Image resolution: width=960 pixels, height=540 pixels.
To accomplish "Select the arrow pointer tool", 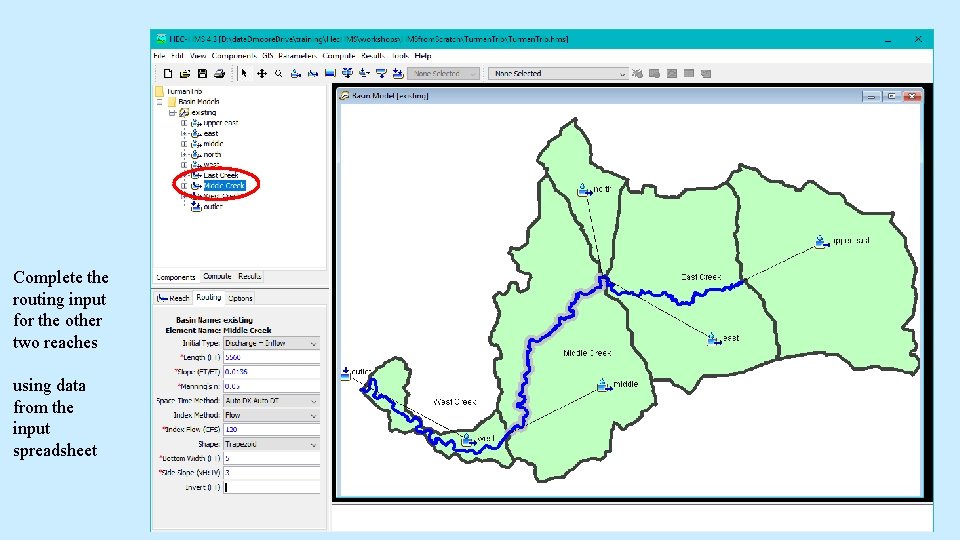I will point(244,73).
